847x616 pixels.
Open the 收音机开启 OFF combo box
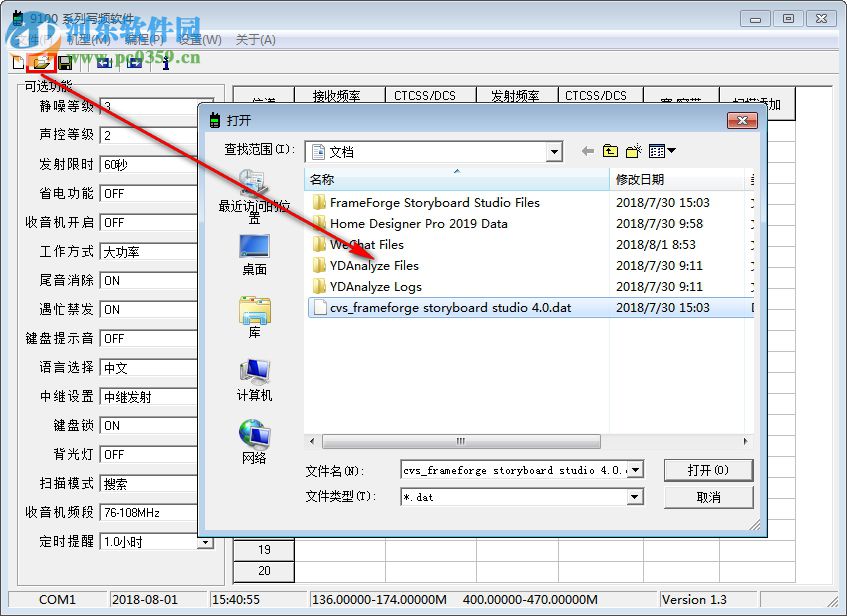tap(149, 223)
